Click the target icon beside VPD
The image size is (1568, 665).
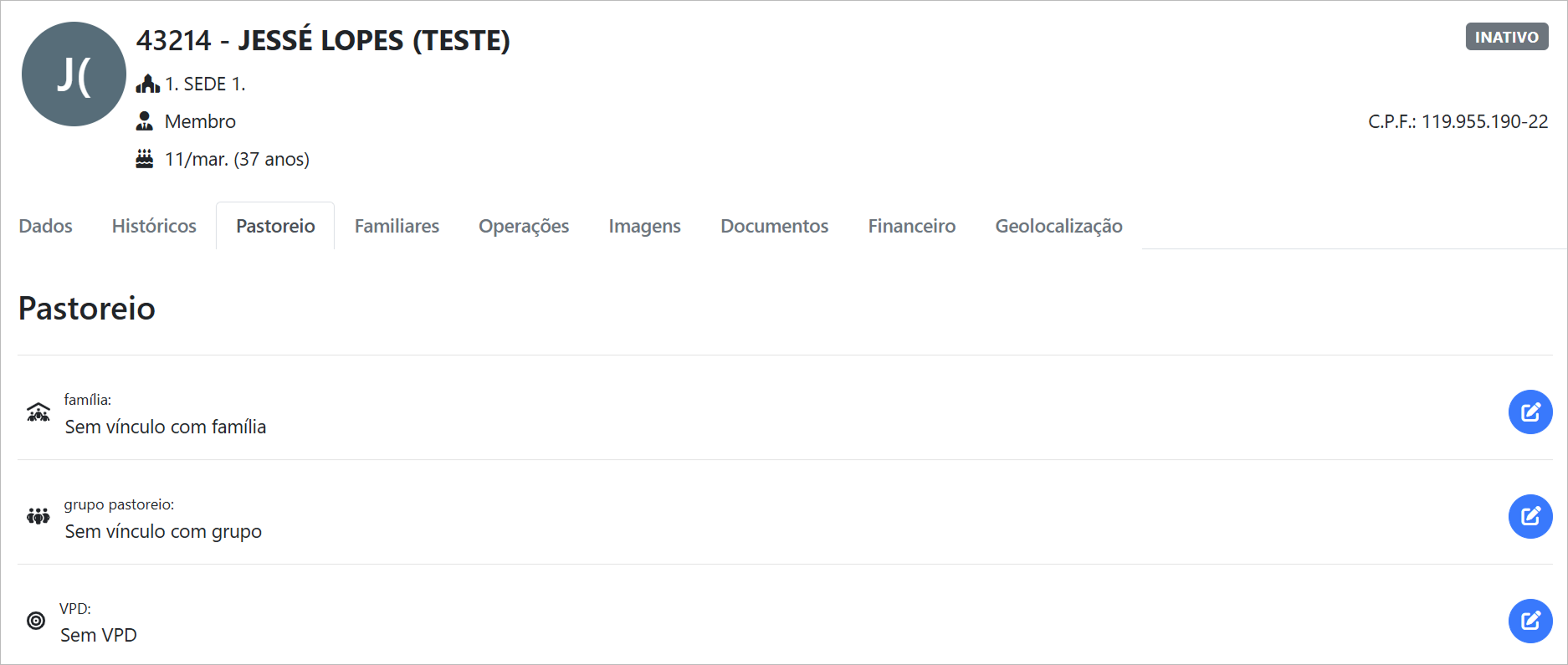[x=36, y=621]
